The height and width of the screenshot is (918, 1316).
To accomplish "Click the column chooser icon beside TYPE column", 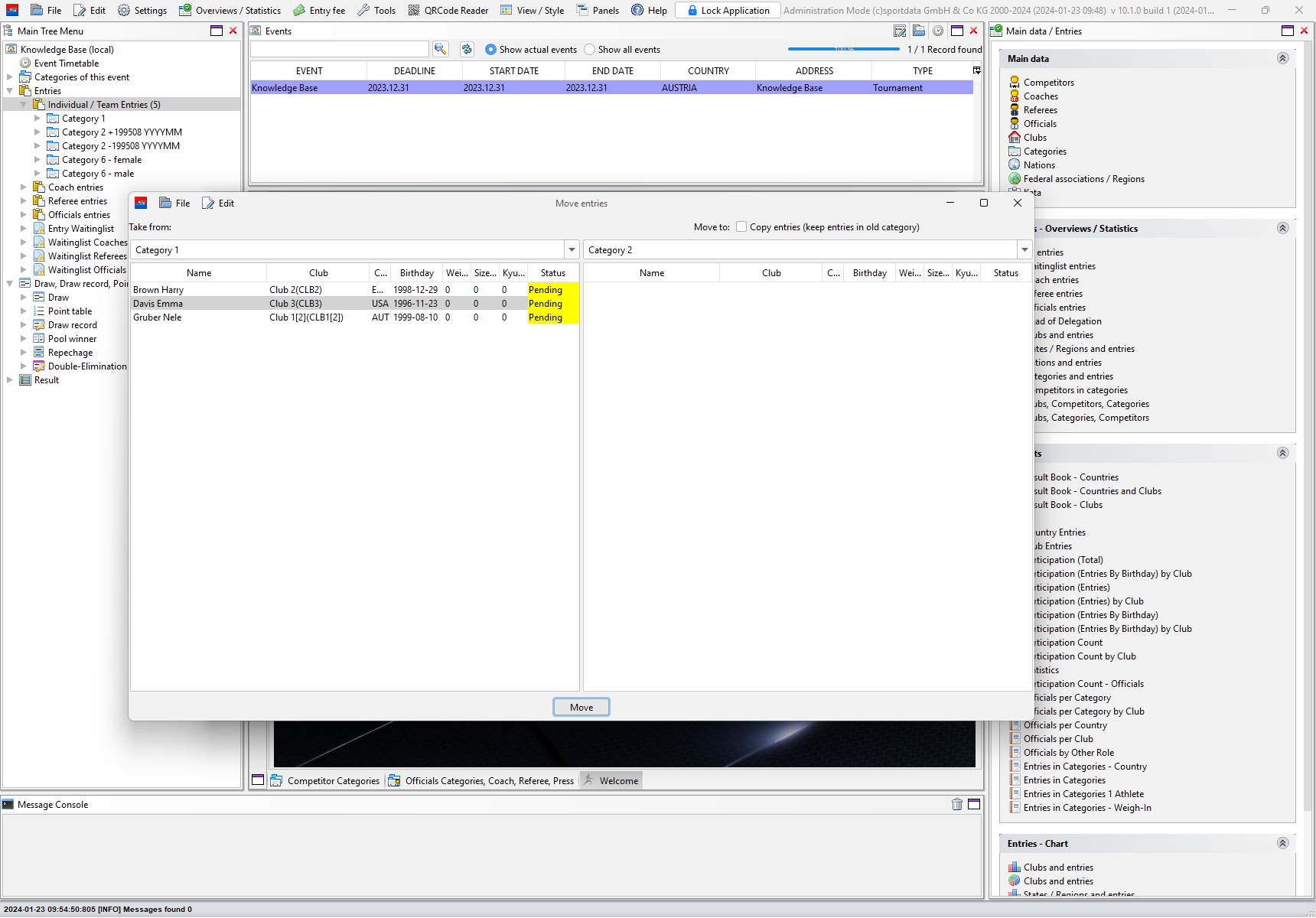I will click(x=977, y=70).
